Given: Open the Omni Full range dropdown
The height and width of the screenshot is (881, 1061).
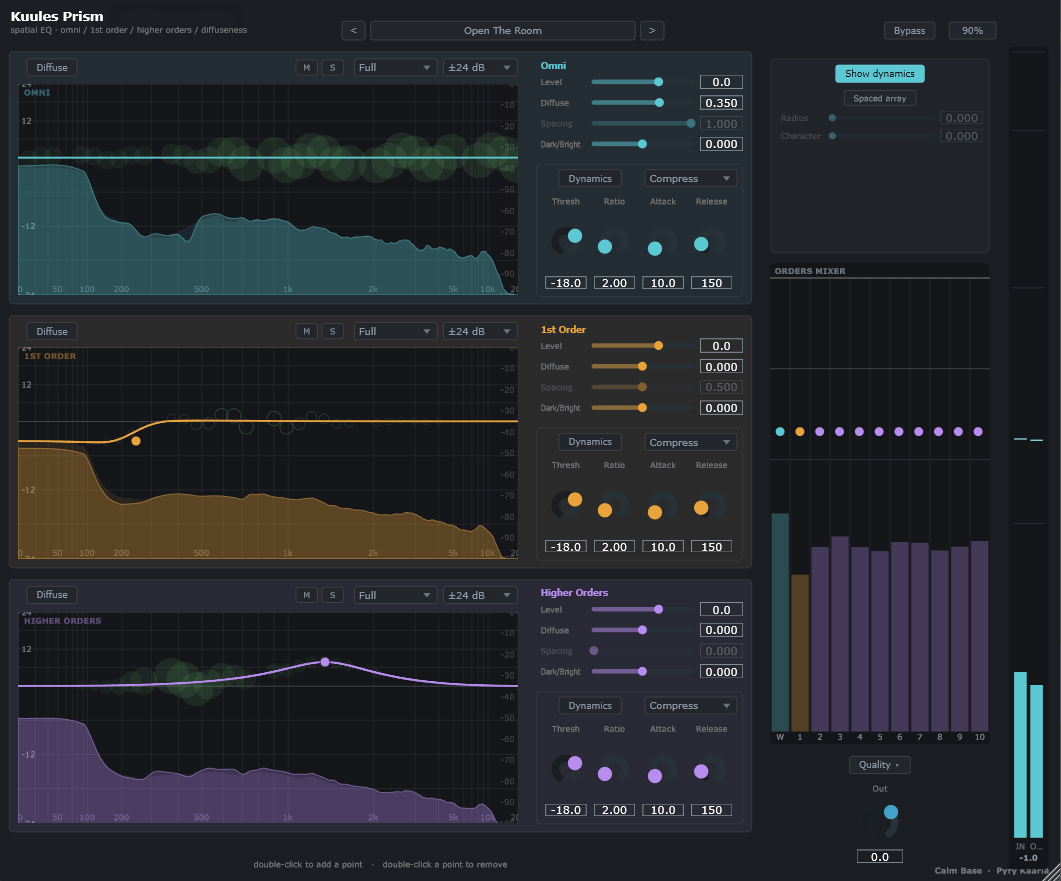Looking at the screenshot, I should click(394, 68).
